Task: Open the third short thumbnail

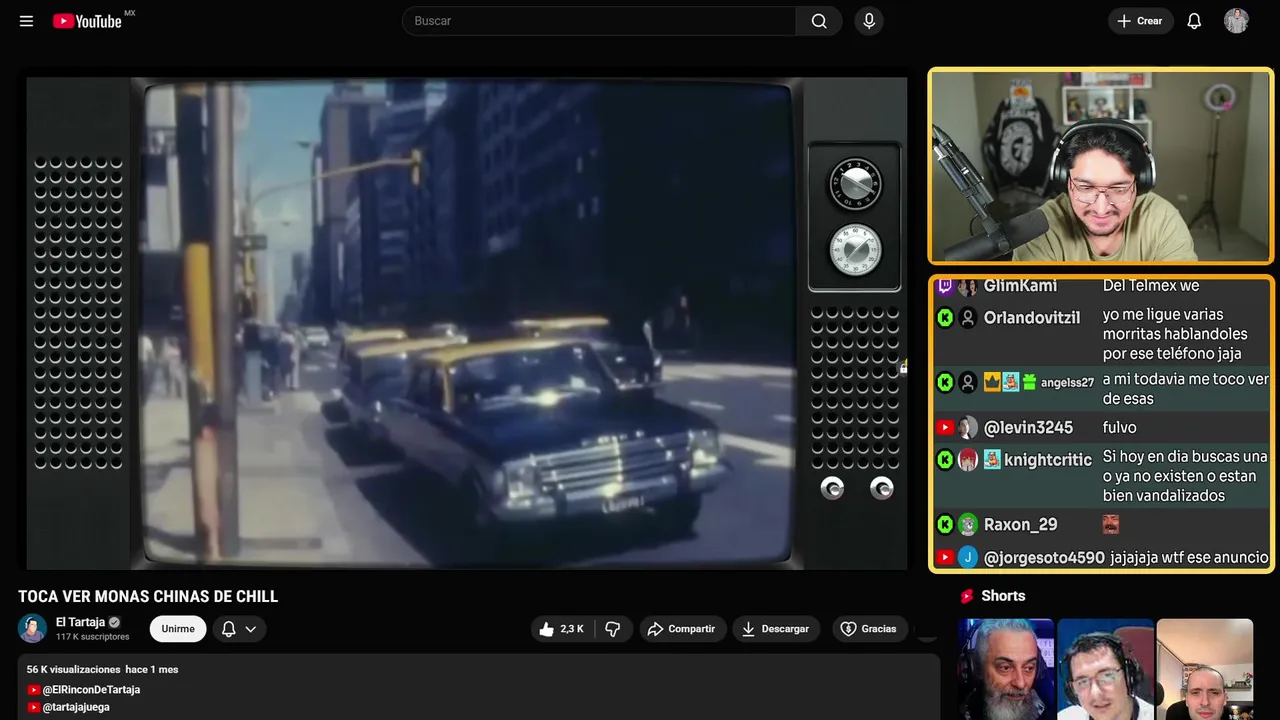Action: [1204, 669]
